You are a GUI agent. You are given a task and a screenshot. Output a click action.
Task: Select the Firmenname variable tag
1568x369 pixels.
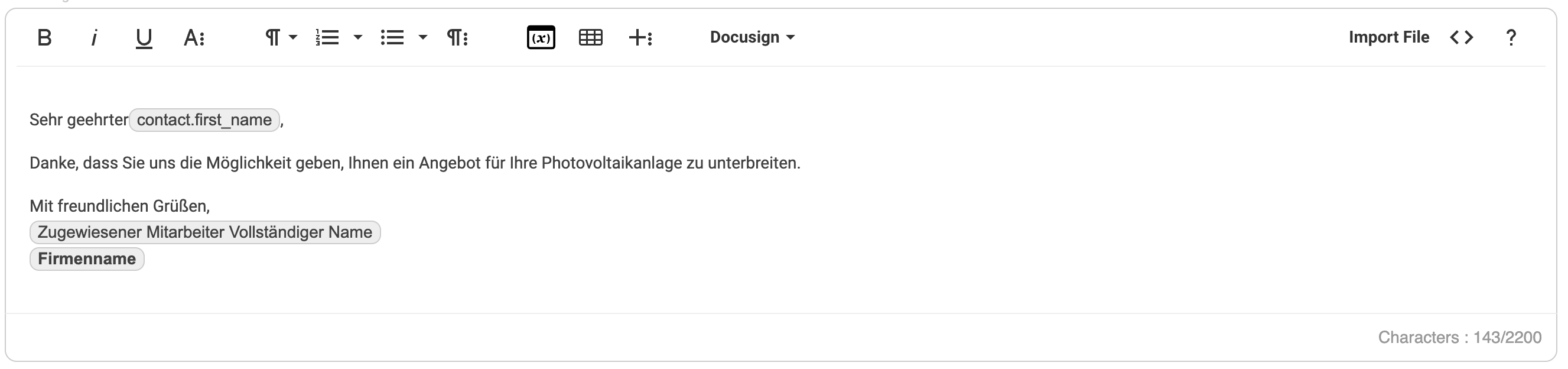(x=87, y=259)
